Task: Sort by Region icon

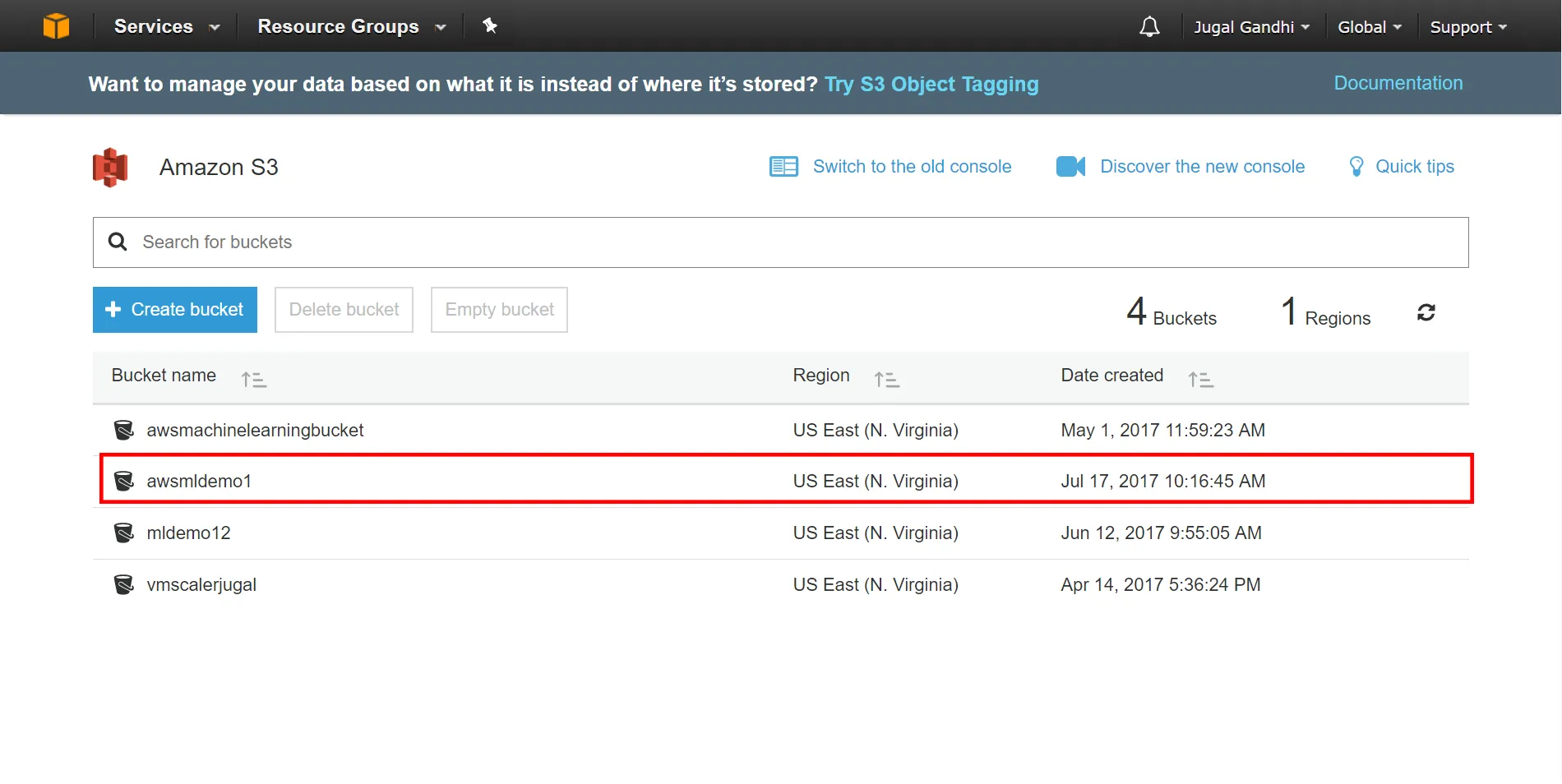Action: pyautogui.click(x=887, y=379)
